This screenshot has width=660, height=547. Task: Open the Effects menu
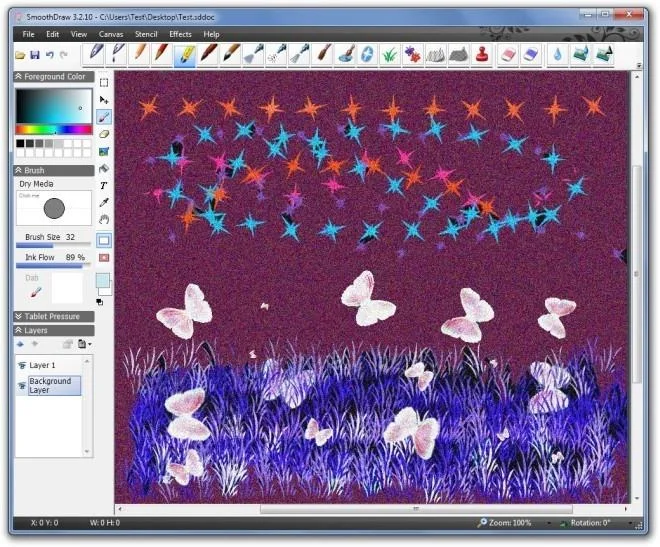click(180, 35)
